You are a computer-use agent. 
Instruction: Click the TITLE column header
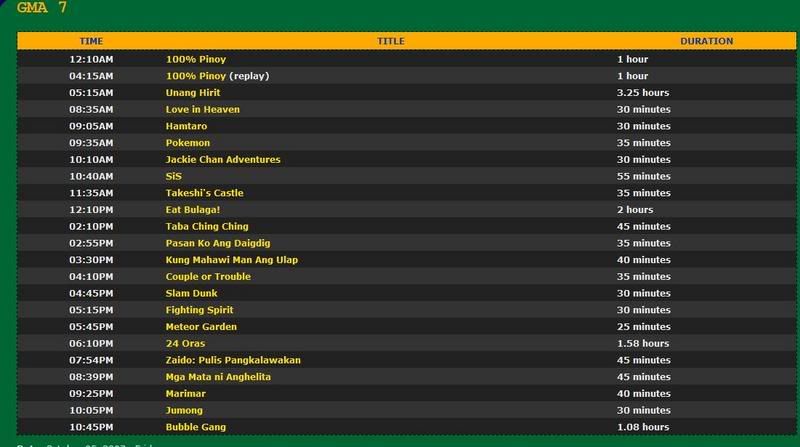click(x=391, y=41)
